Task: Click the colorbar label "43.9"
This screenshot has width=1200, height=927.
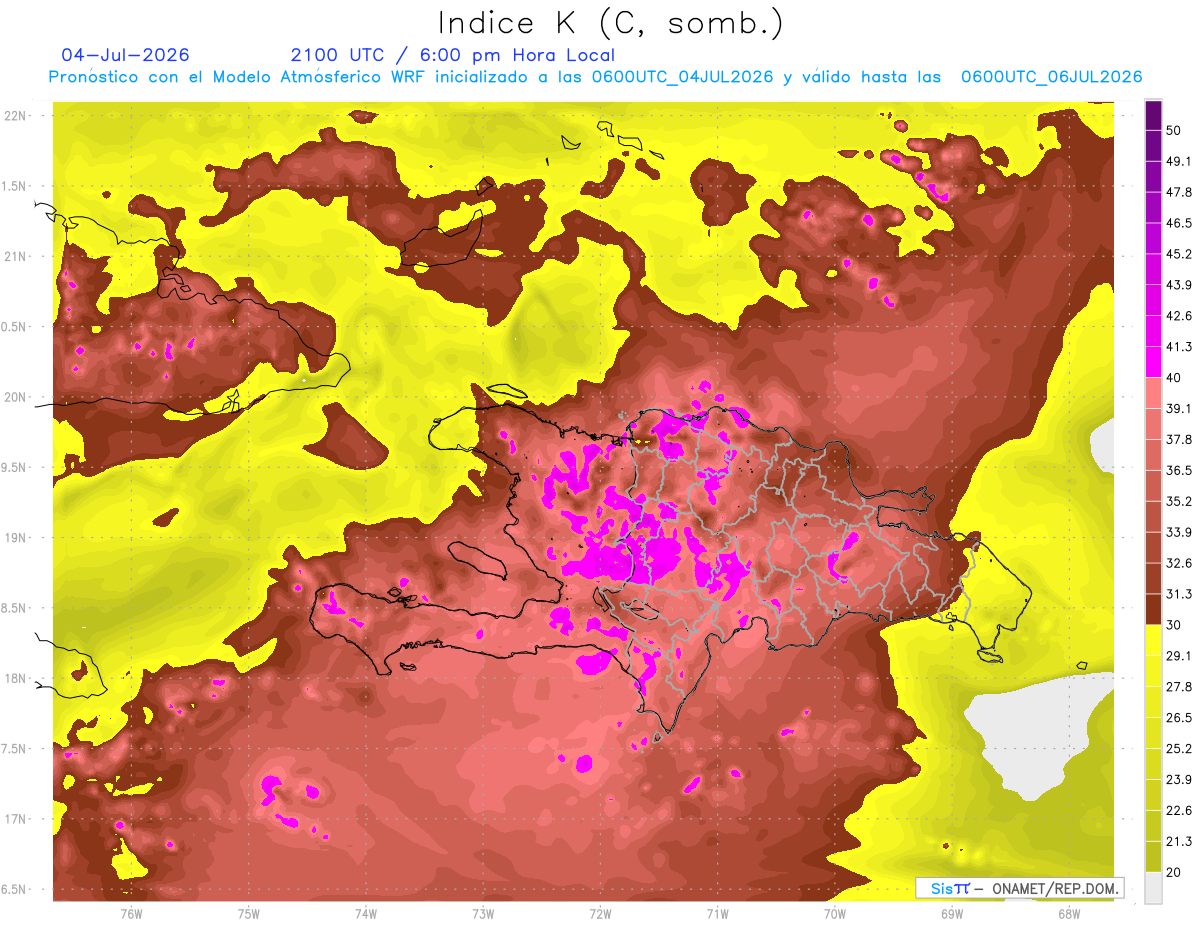Action: click(1179, 285)
